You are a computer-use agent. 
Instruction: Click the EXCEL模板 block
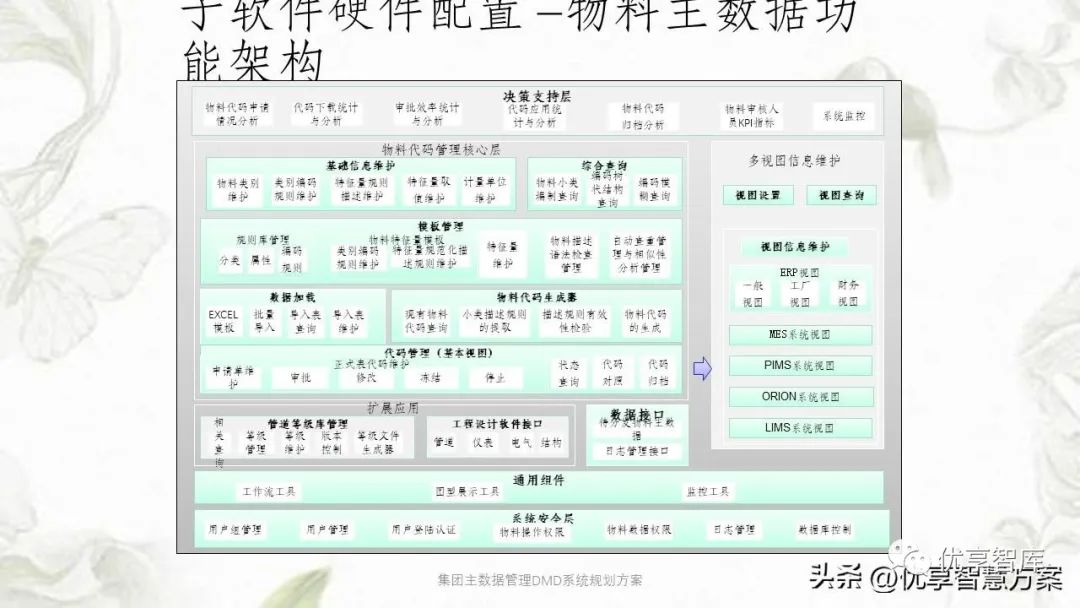pos(224,321)
